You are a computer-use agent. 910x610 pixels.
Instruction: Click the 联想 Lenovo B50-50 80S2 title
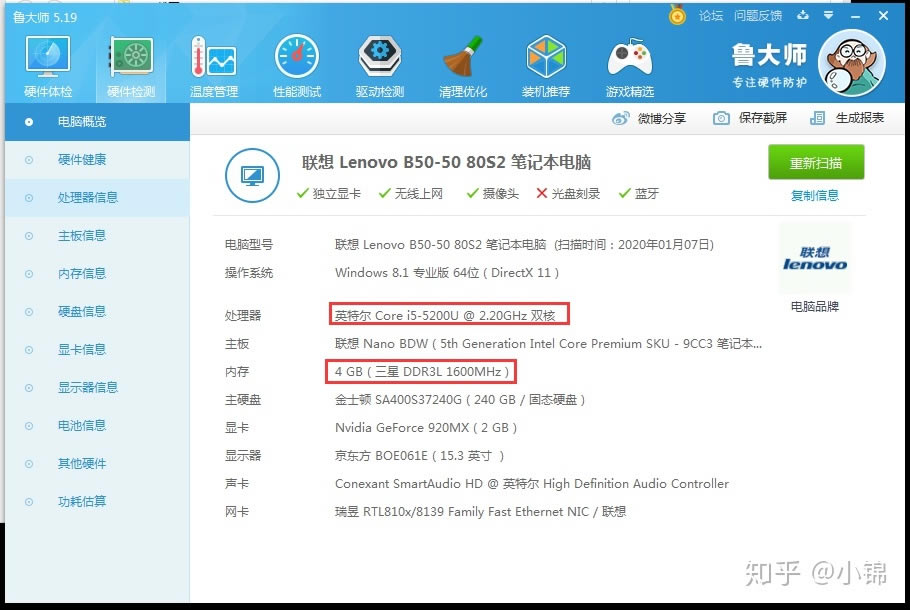(446, 162)
